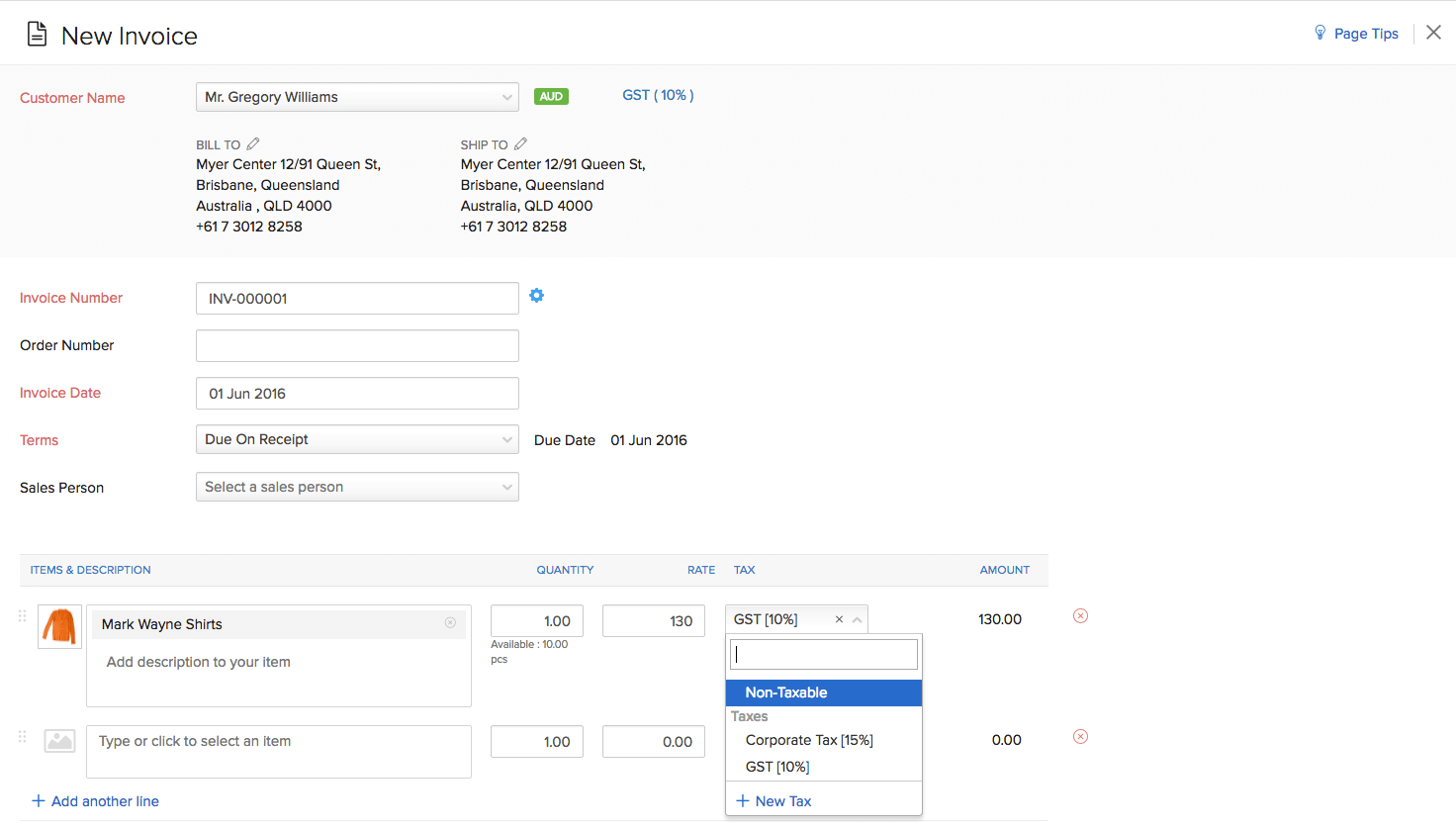The width and height of the screenshot is (1456, 830).
Task: Delete the Mark Wayne Shirts line item
Action: pyautogui.click(x=1080, y=615)
